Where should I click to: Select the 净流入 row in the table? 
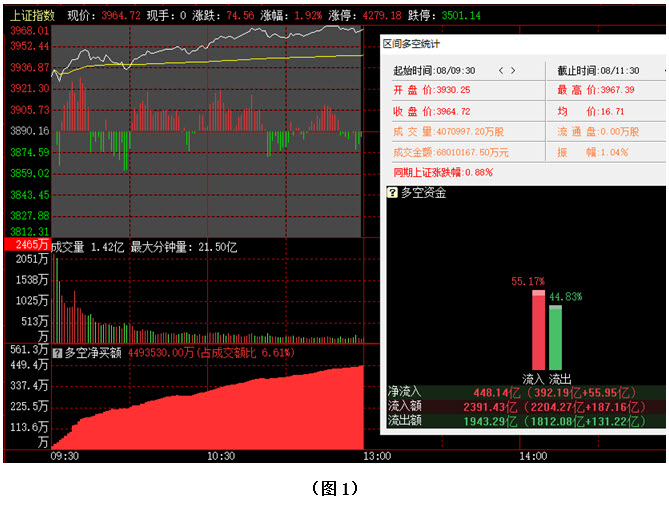pos(525,392)
